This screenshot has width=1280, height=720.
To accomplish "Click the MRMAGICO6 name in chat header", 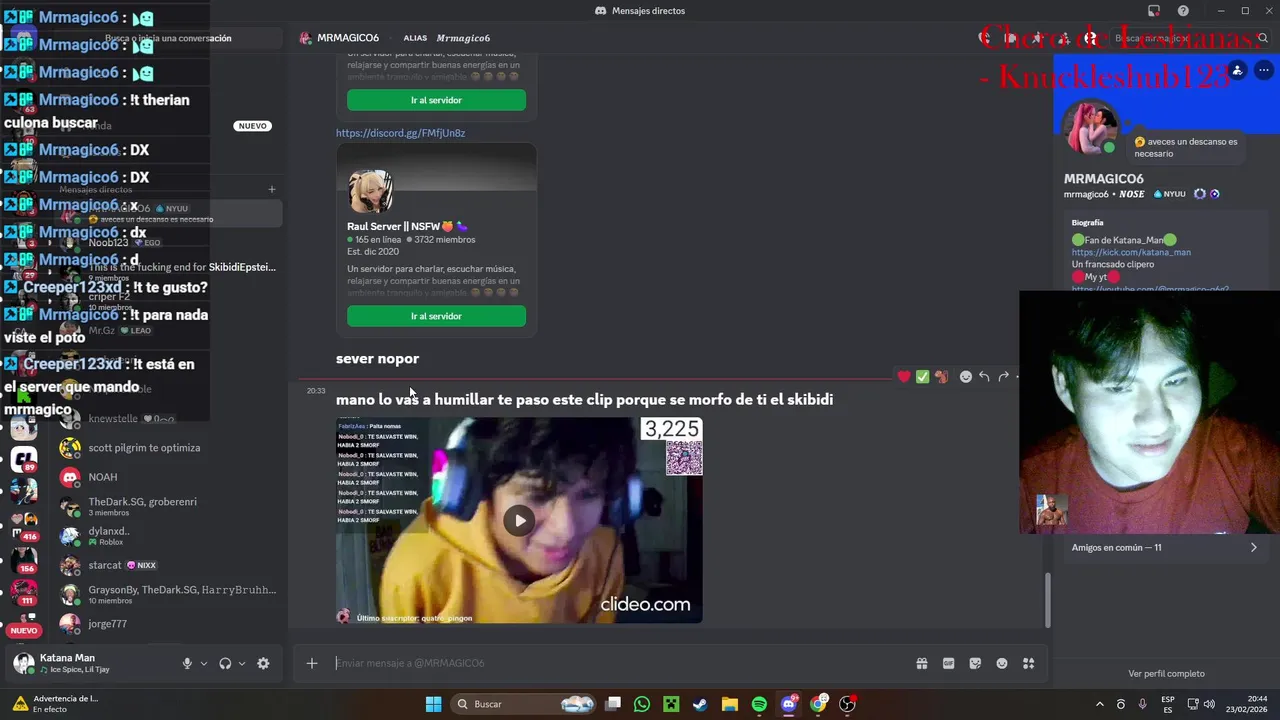I will point(348,38).
